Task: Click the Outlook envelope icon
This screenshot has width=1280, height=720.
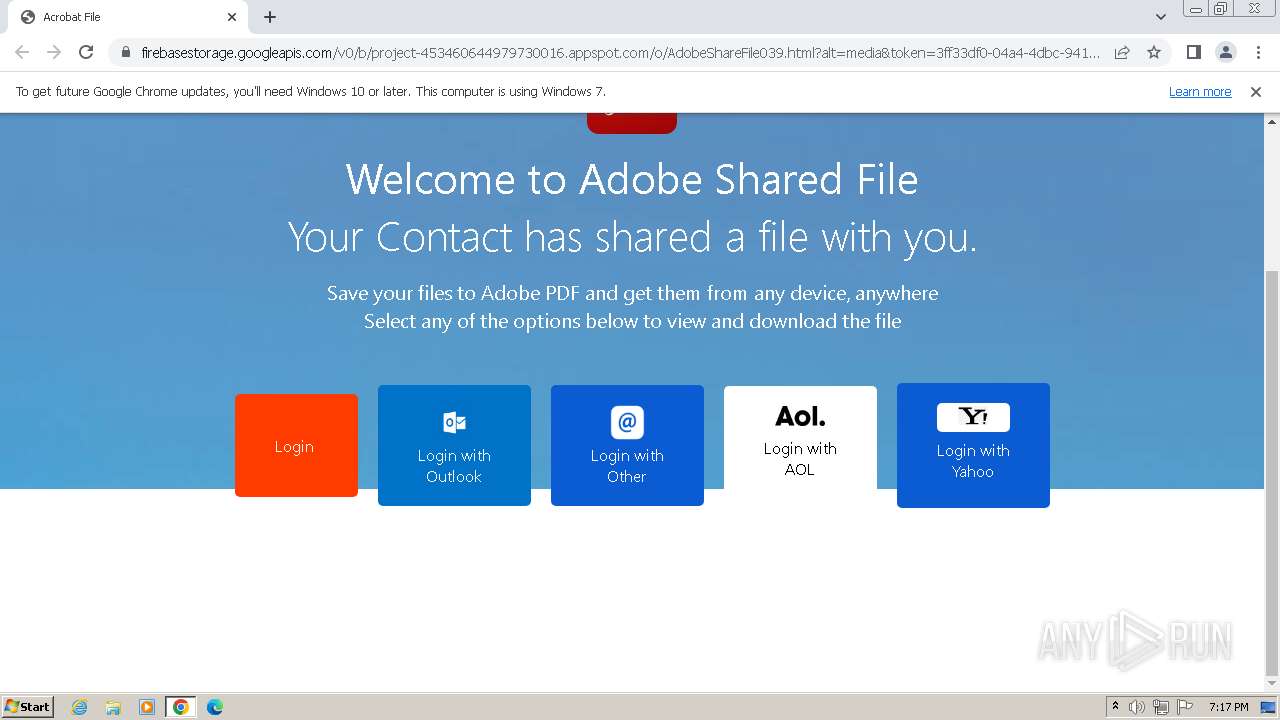Action: coord(454,422)
